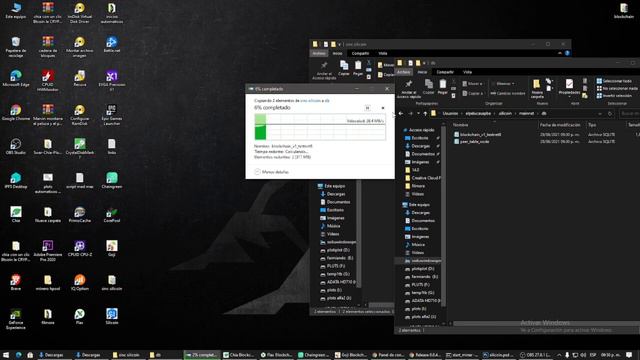
Task: Open Google Chrome desktop shortcut
Action: 16,113
